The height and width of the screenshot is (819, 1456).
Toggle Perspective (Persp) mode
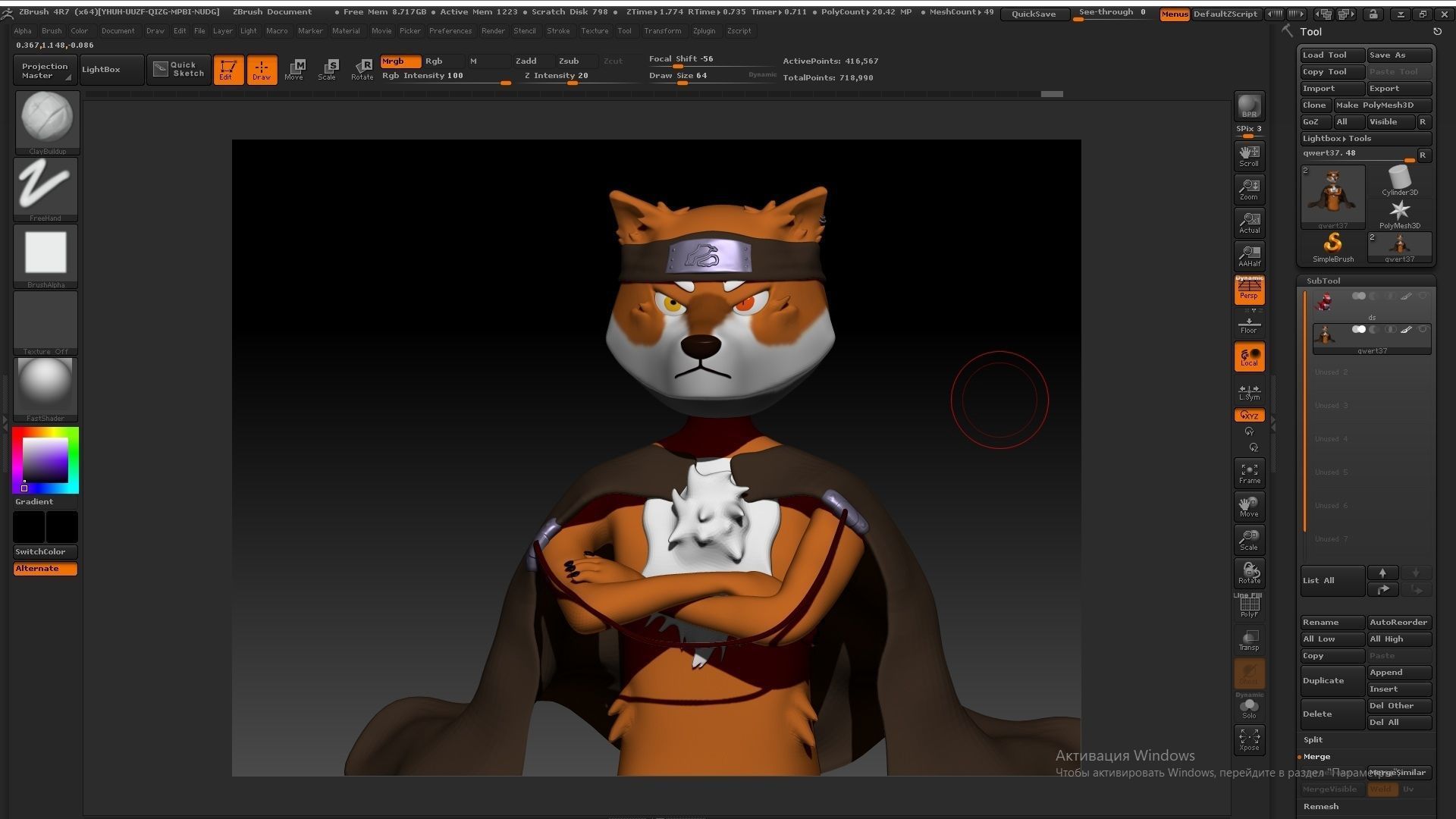[1249, 289]
